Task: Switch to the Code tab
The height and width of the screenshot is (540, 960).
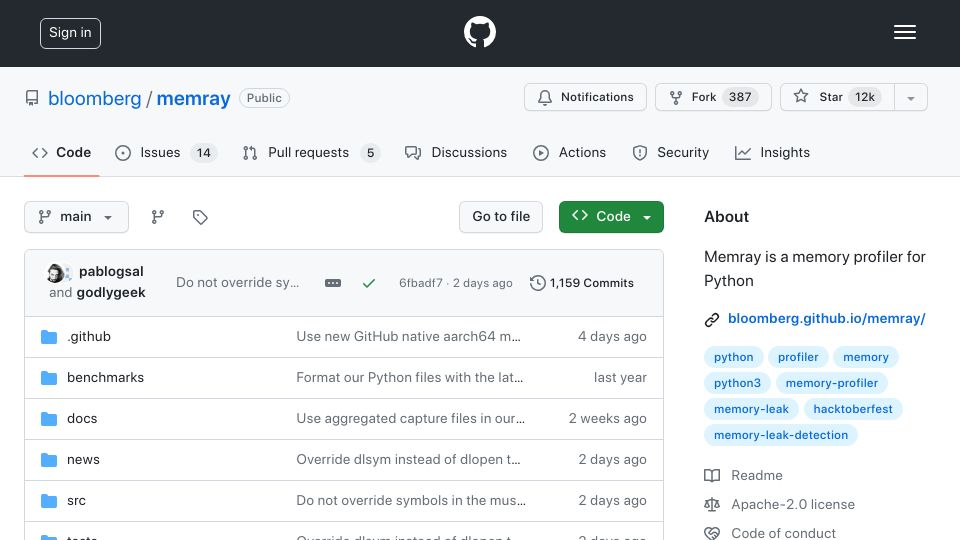Action: click(61, 152)
